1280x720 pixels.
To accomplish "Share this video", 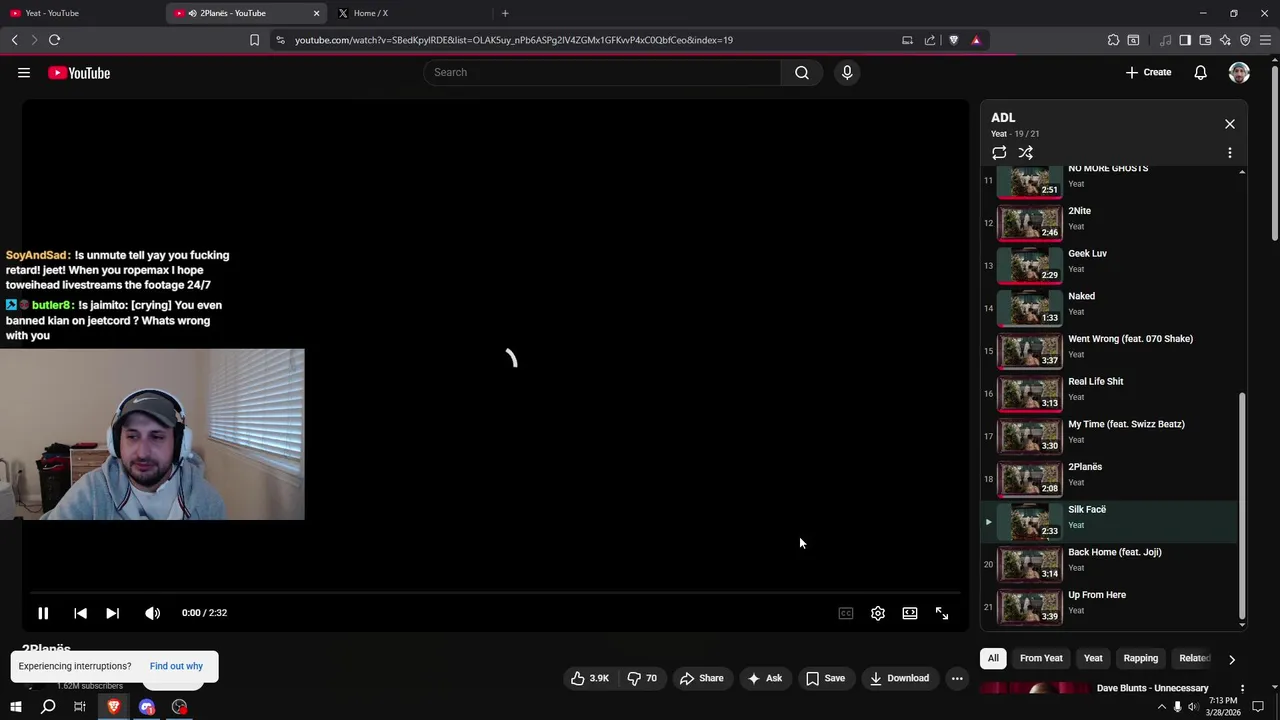I will pyautogui.click(x=702, y=678).
